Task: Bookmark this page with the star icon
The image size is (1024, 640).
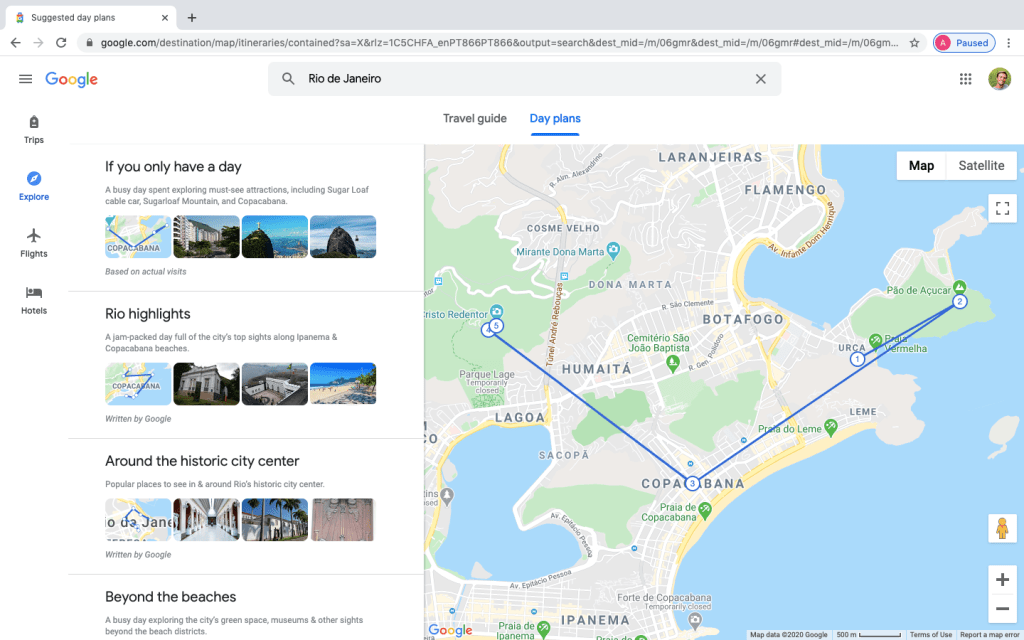Action: pyautogui.click(x=914, y=43)
